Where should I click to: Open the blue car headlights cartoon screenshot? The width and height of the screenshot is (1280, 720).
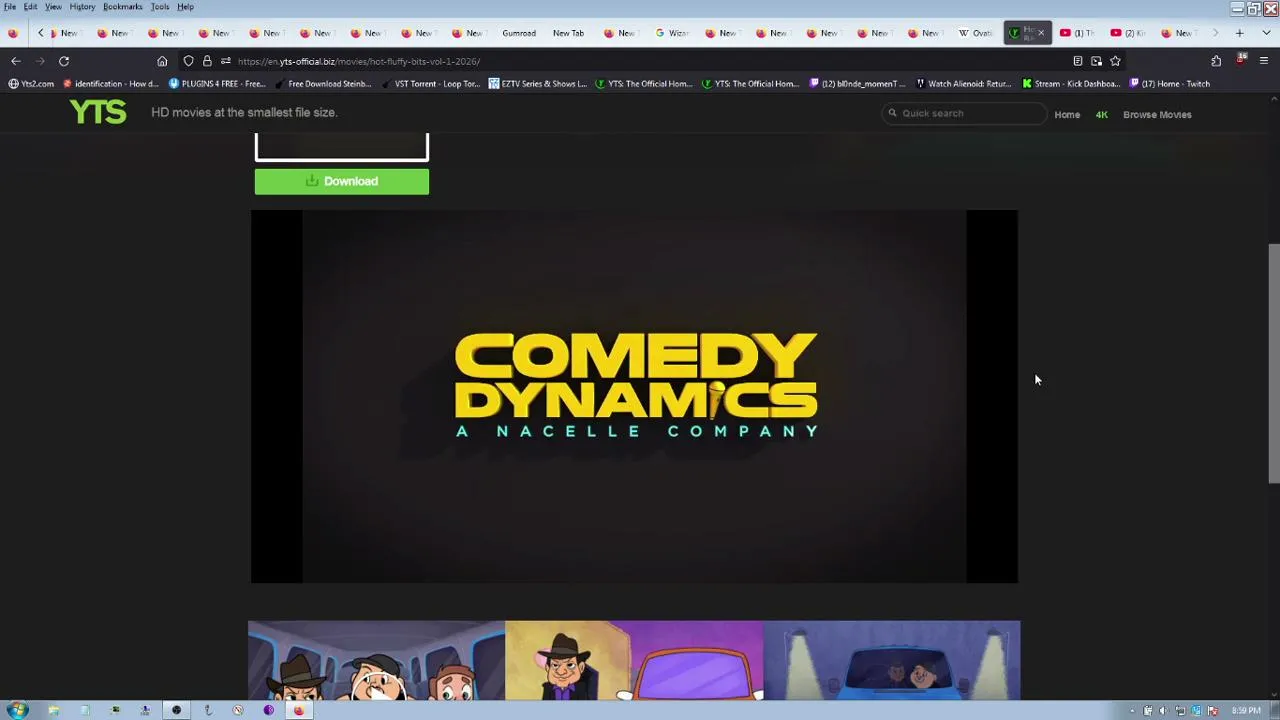pos(892,661)
